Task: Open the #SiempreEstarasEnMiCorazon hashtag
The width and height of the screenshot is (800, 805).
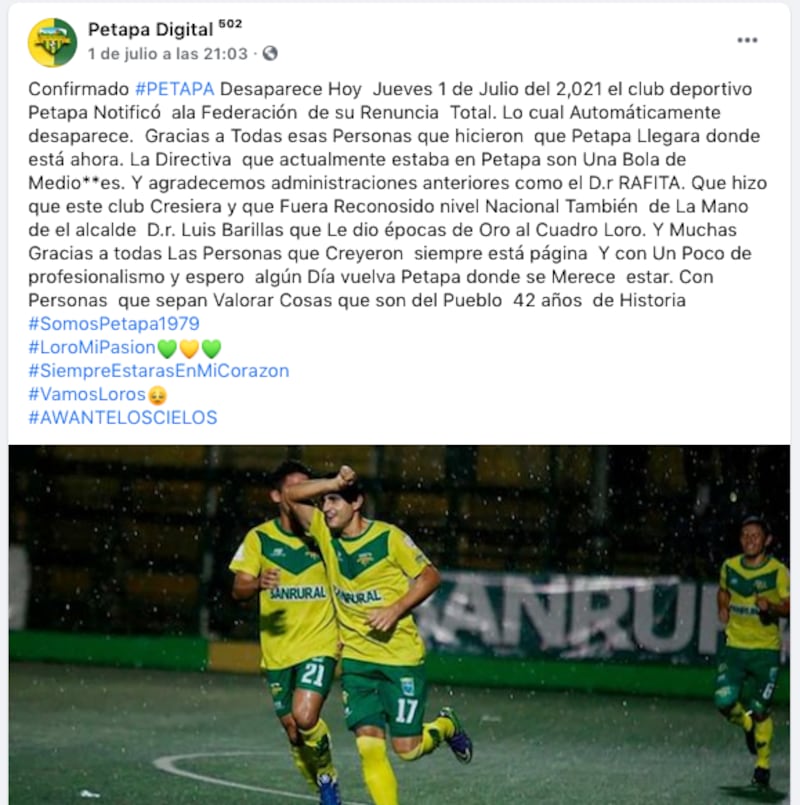Action: [x=159, y=371]
